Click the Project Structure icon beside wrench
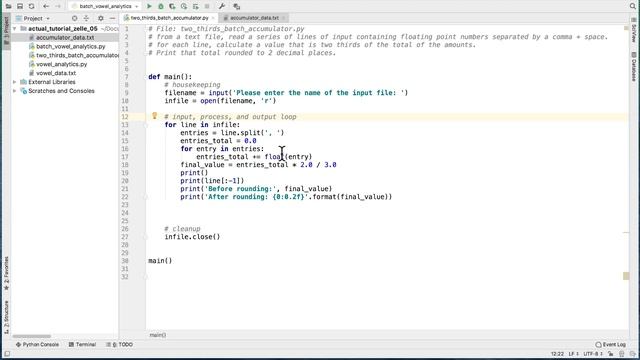 click(236, 6)
